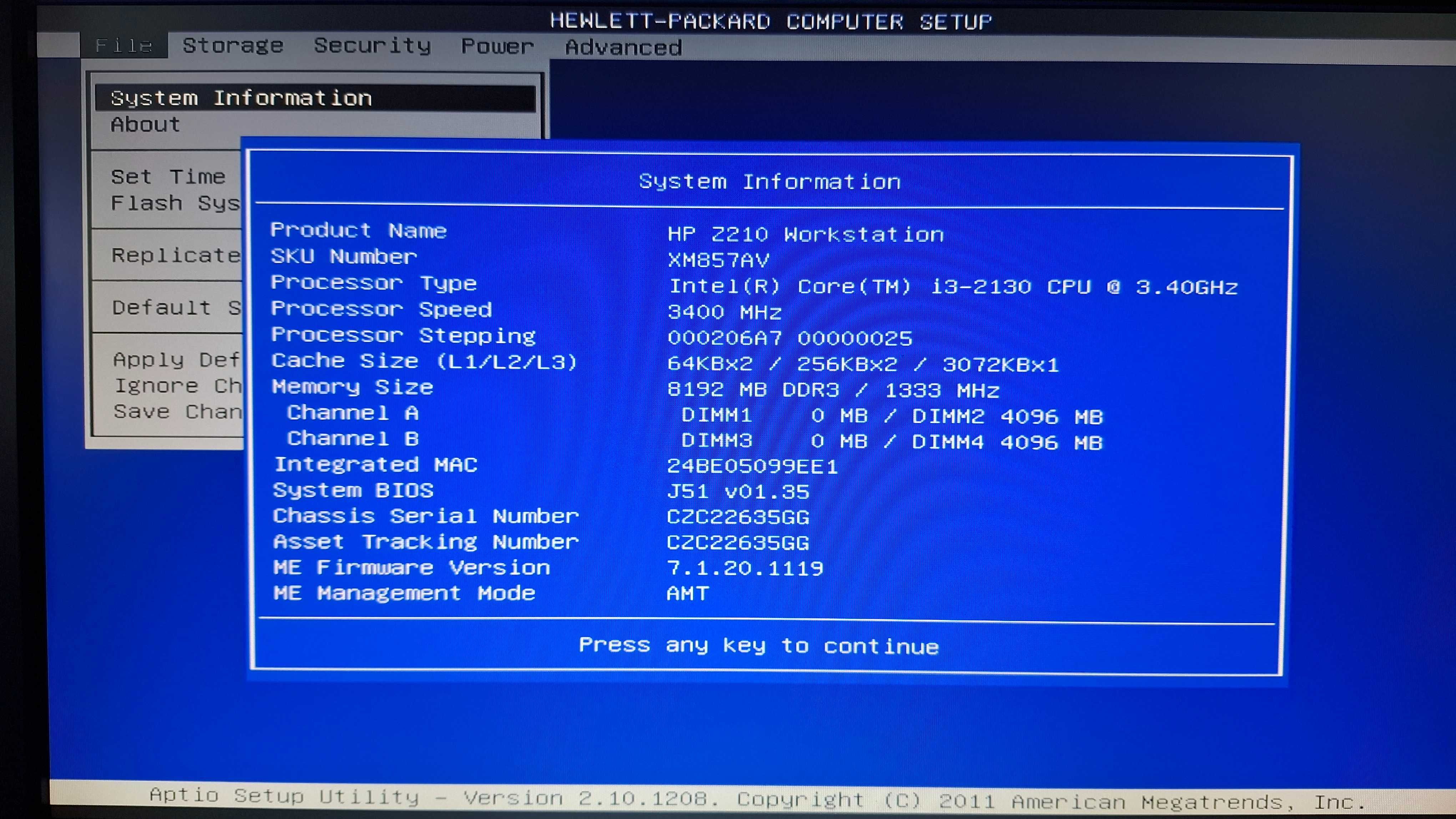Choose the Flash Sys... entry
Viewport: 1456px width, 819px height.
coord(175,203)
